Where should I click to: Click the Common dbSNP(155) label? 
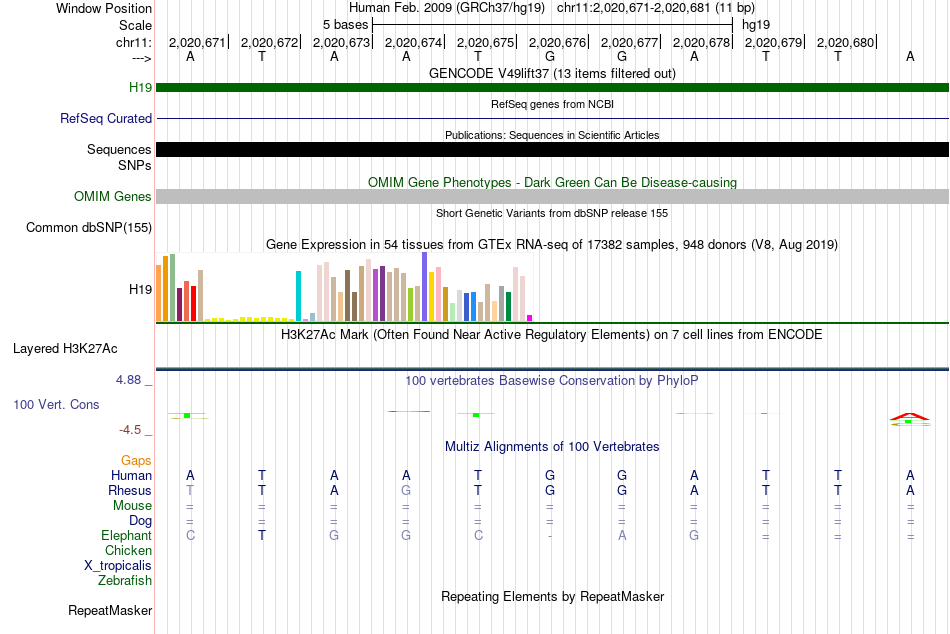click(88, 227)
